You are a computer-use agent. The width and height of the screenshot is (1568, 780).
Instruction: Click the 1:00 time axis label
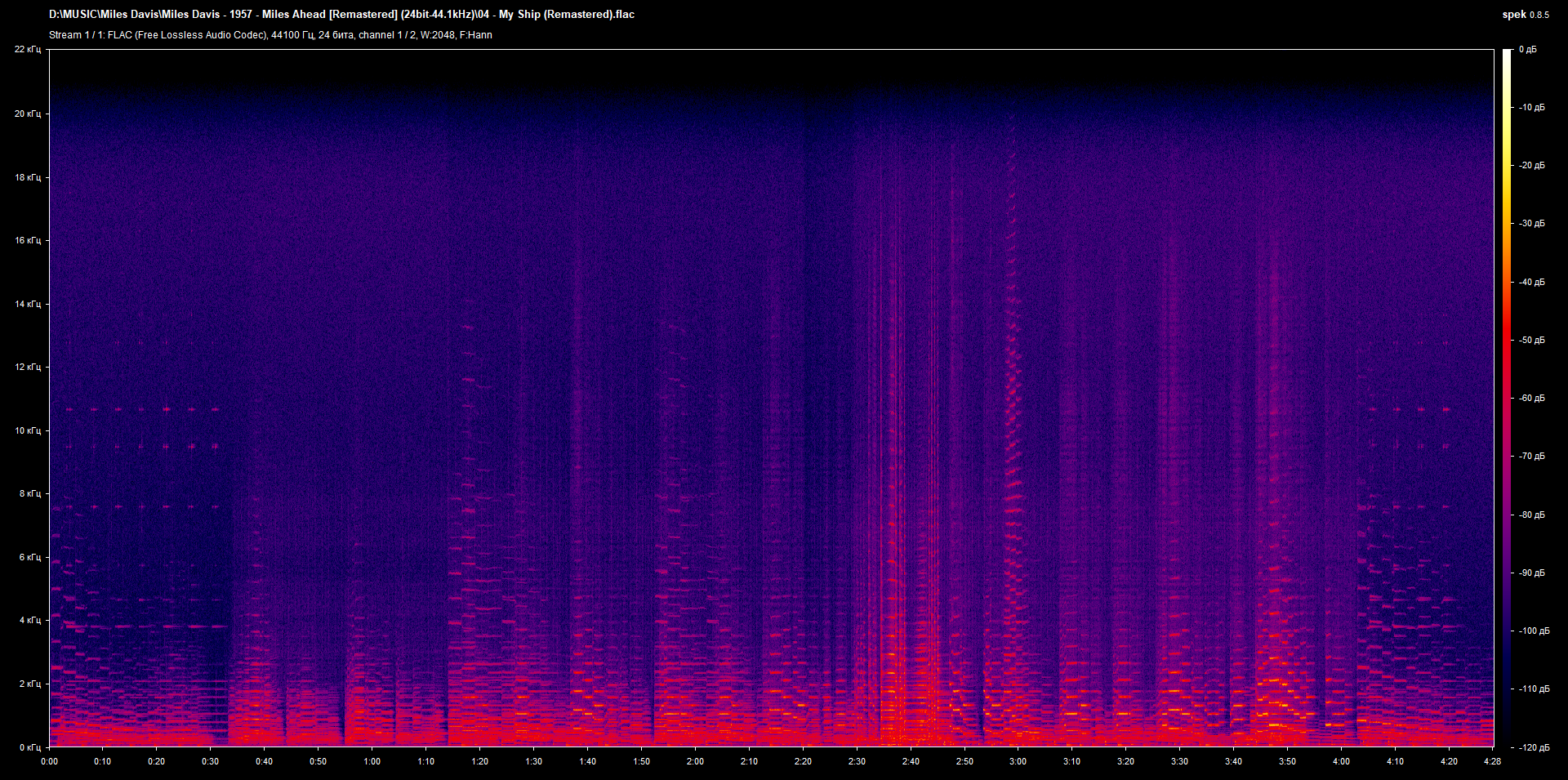pos(372,761)
